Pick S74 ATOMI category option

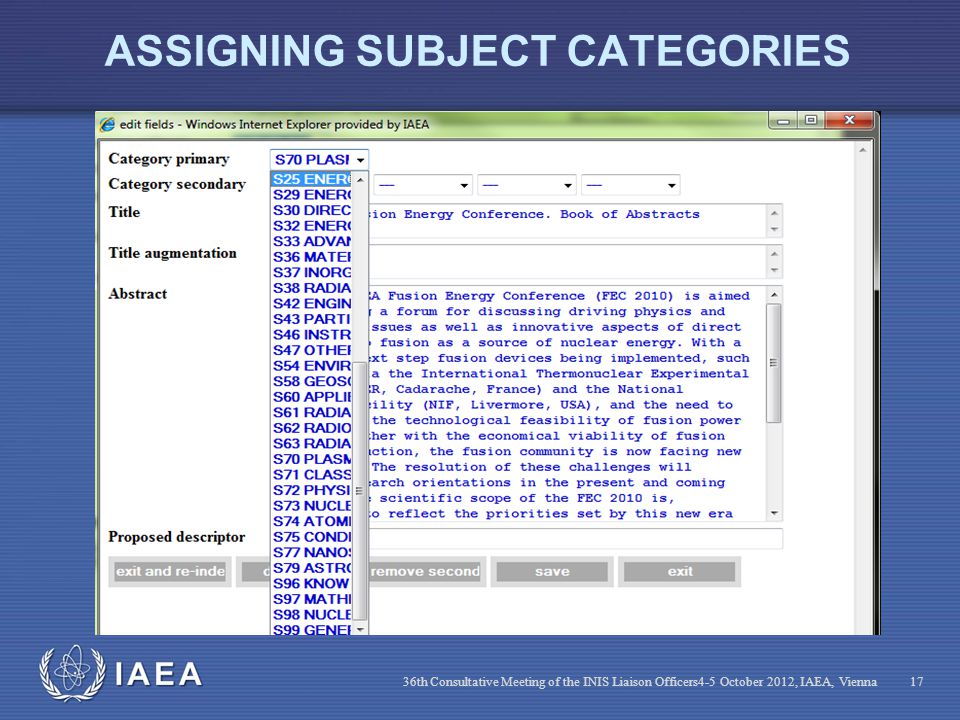[312, 522]
